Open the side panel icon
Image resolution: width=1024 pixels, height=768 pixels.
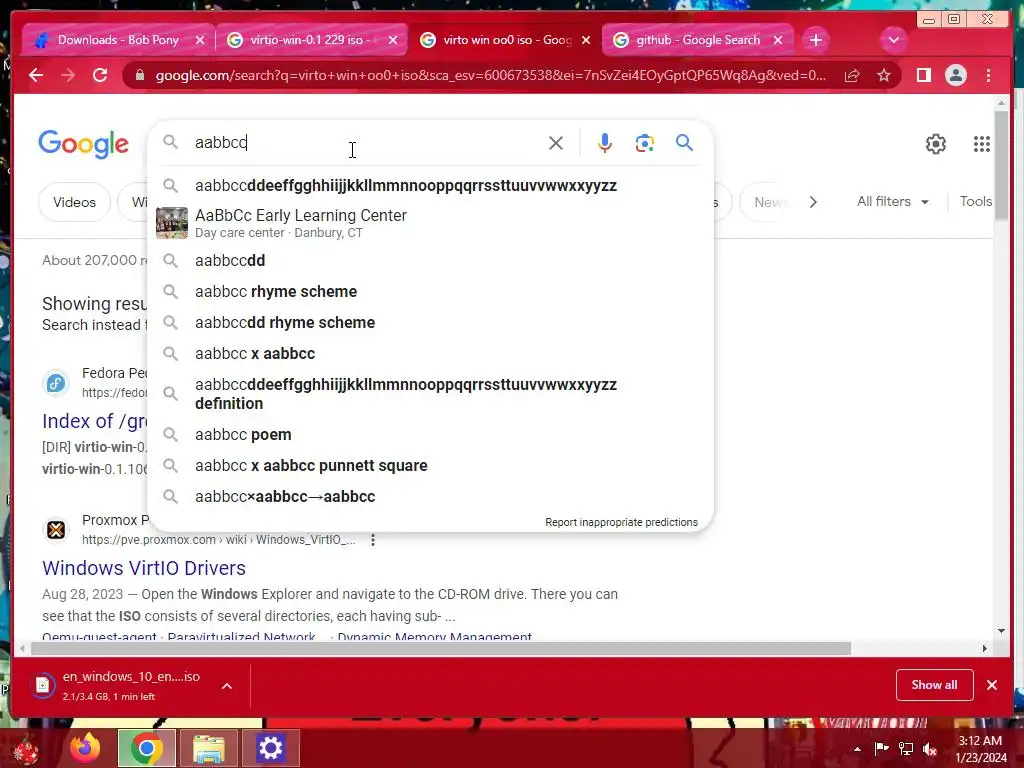(x=923, y=76)
